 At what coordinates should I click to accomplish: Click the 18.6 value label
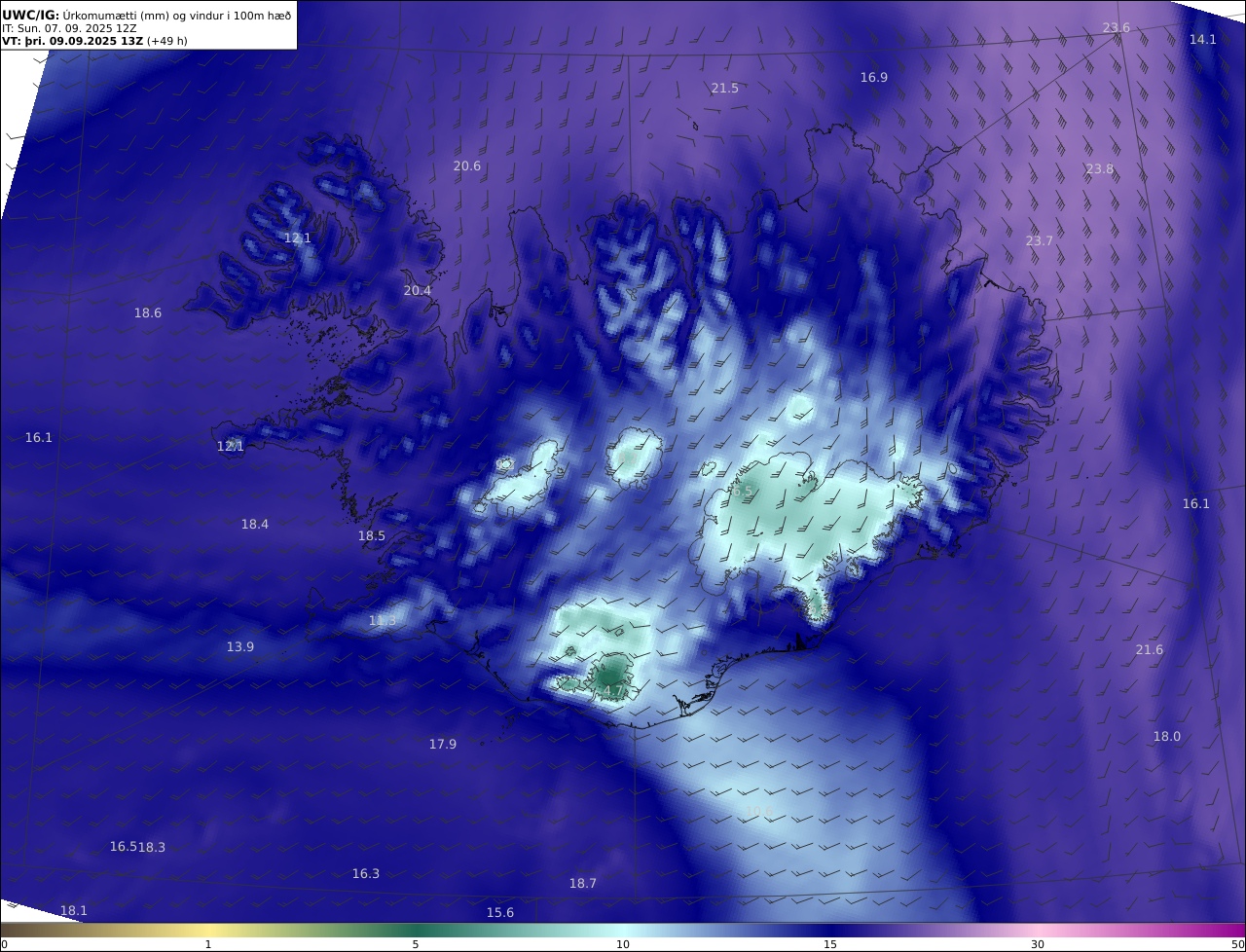click(x=148, y=312)
